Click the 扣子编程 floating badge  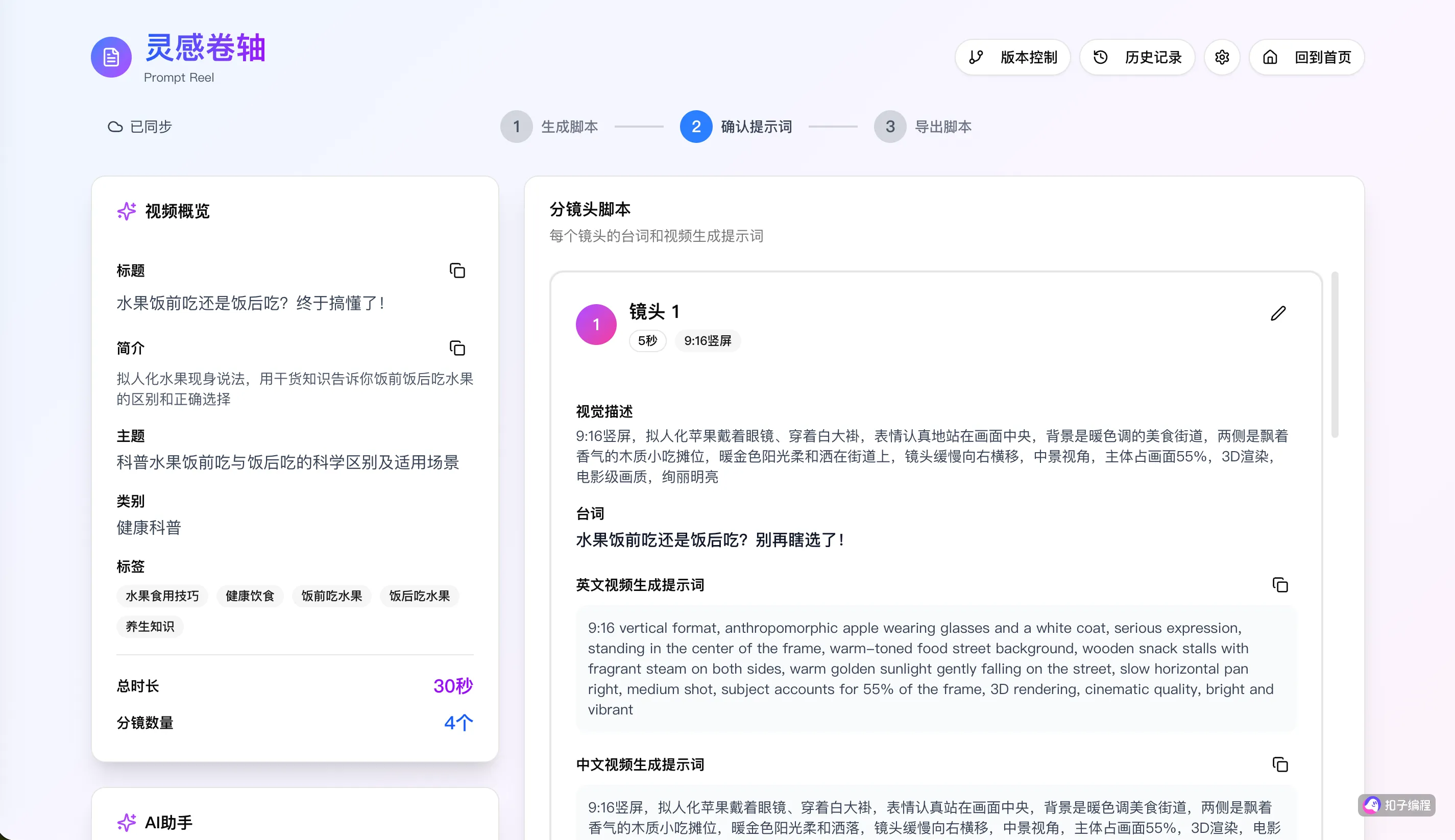[1397, 805]
